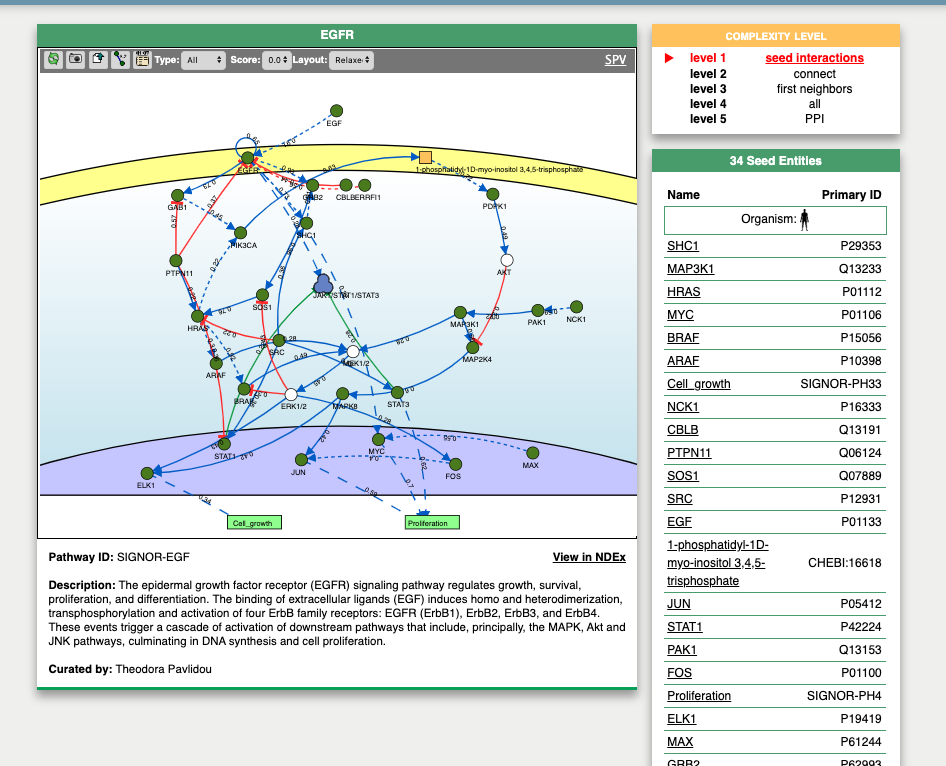Open the STAT1 entity link
This screenshot has height=766, width=946.
coord(684,627)
